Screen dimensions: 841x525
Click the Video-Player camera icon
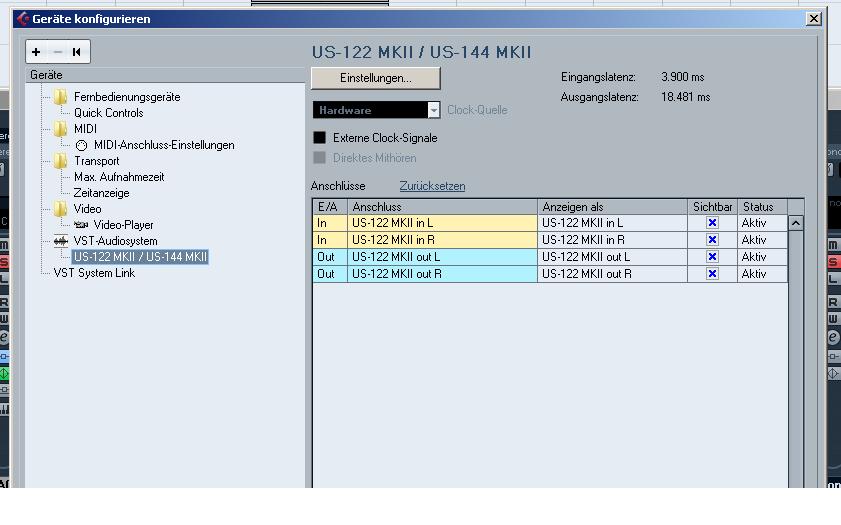[x=81, y=225]
